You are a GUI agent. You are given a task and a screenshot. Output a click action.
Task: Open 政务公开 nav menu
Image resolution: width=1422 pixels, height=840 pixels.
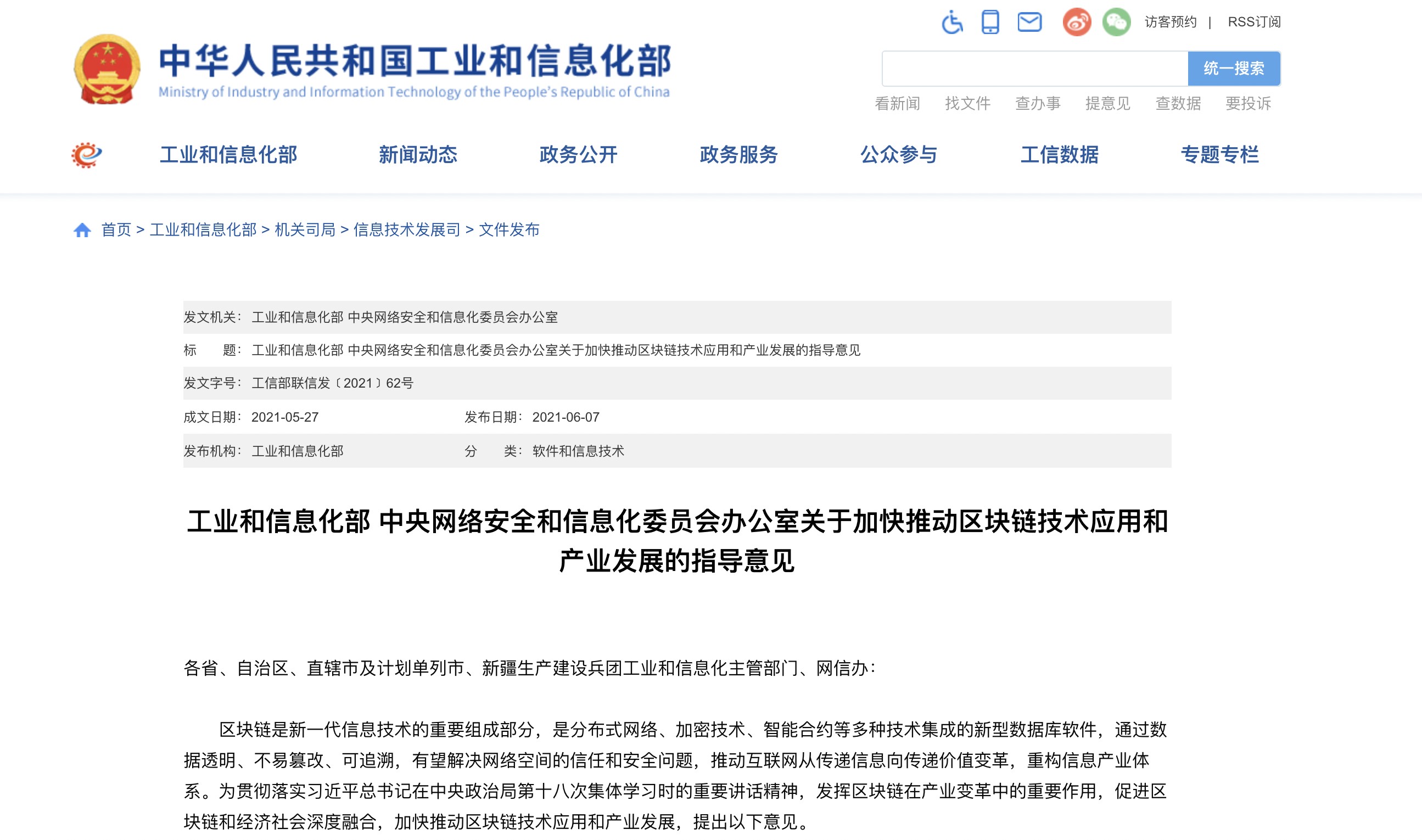click(578, 154)
